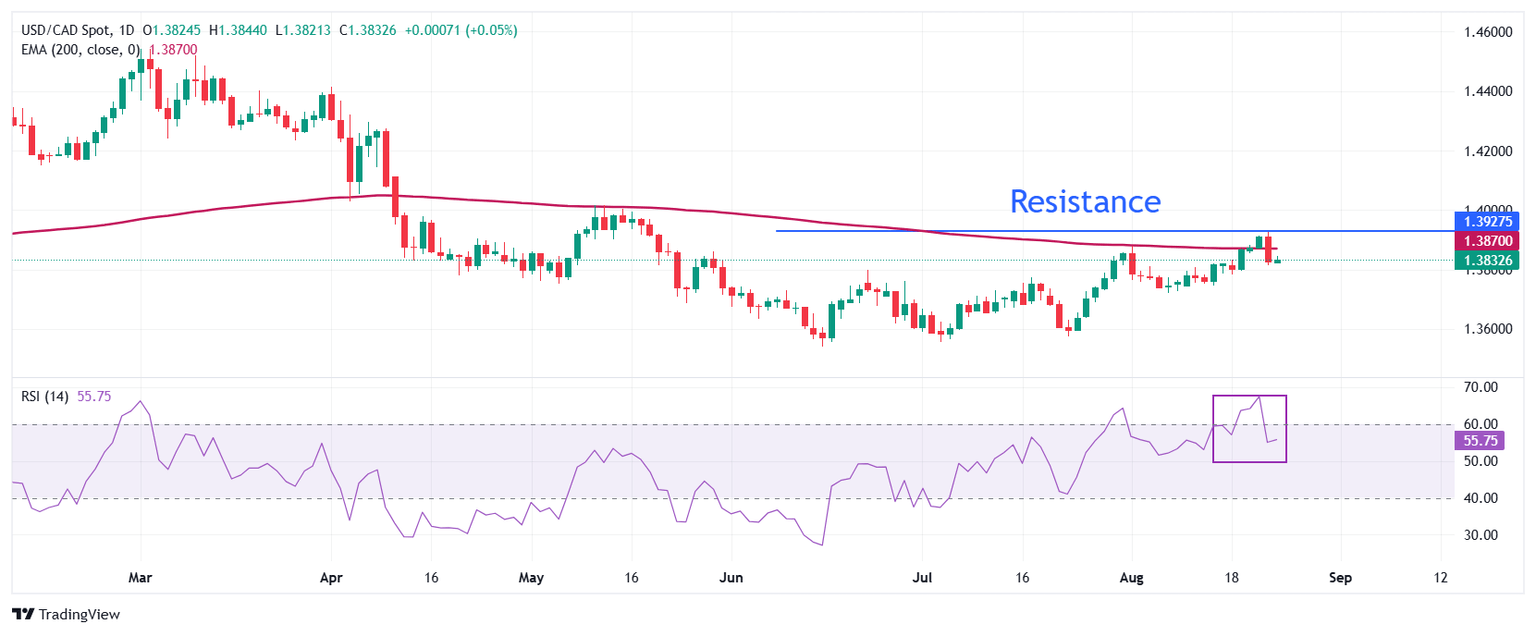Select the blue Resistance text annotation
The image size is (1536, 634).
[x=1085, y=201]
